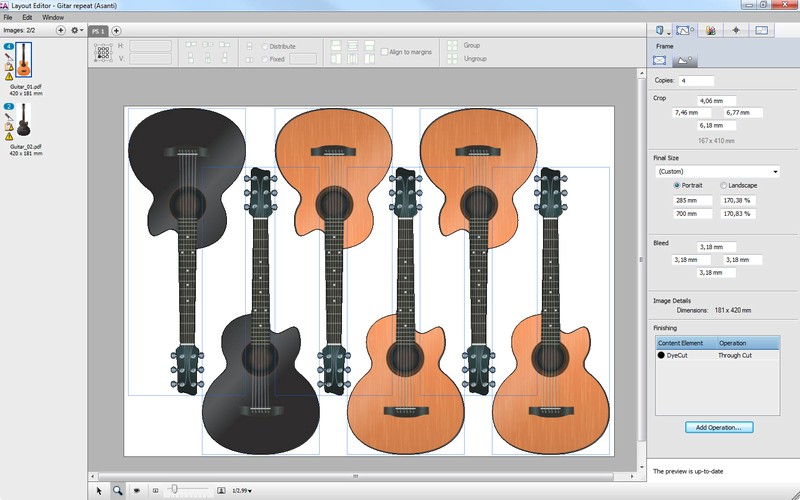The image size is (800, 500).
Task: Click the scale field 170,38 %
Action: [738, 201]
